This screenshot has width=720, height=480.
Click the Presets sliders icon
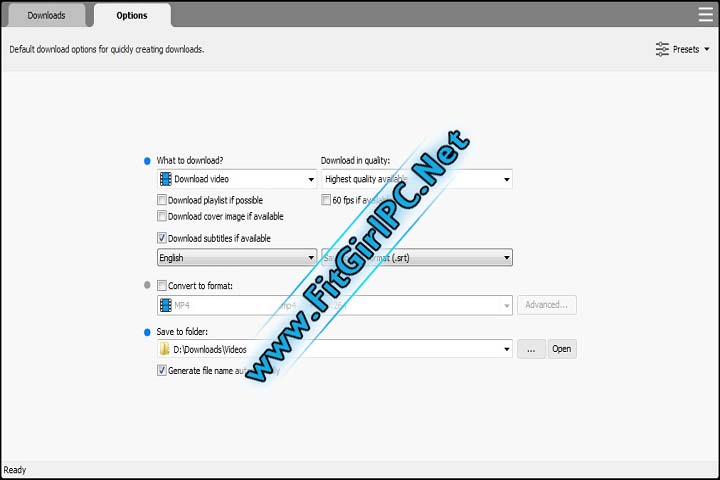[662, 49]
